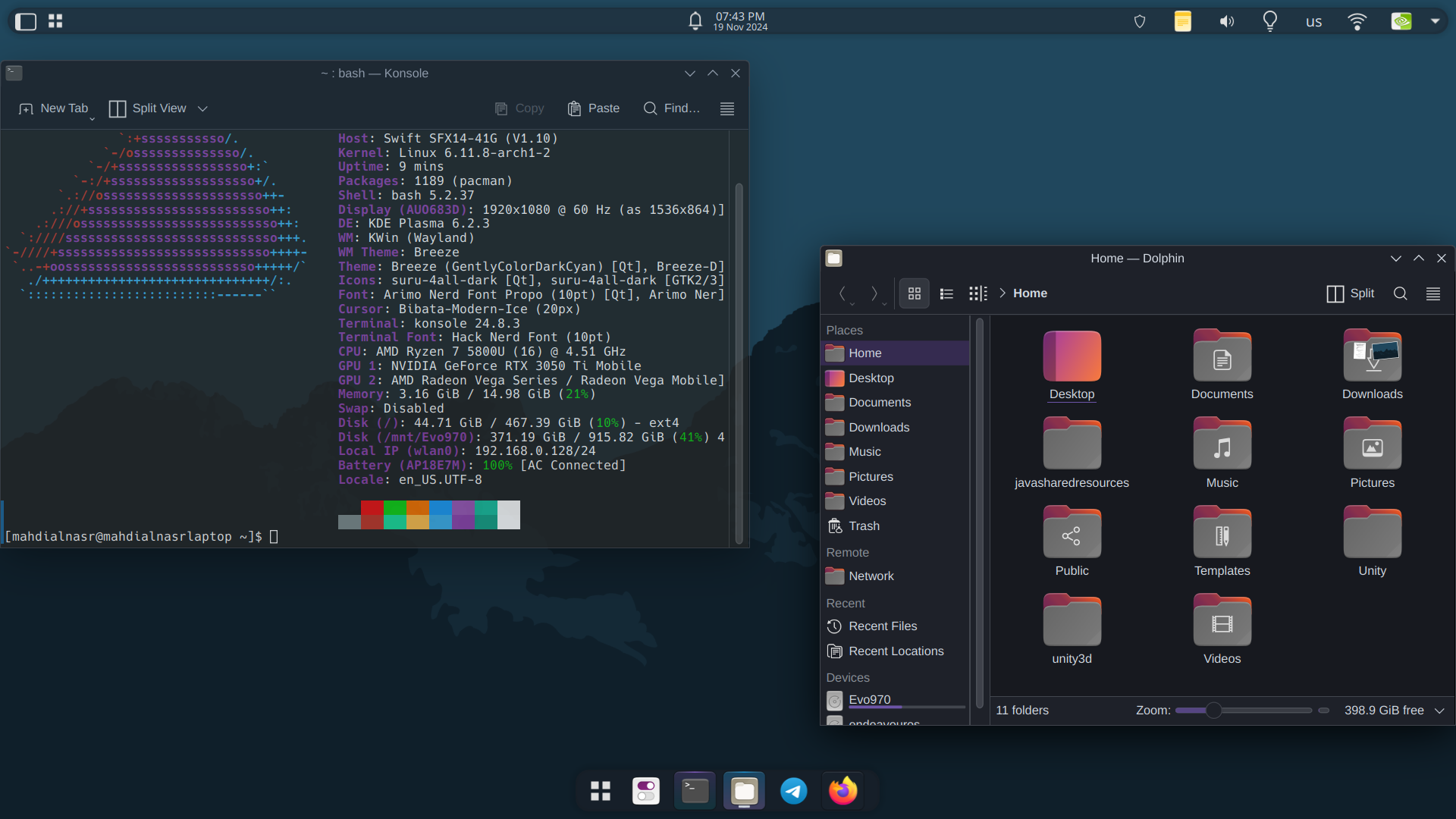Open Dolphin's hamburger menu
This screenshot has height=819, width=1456.
[1432, 293]
